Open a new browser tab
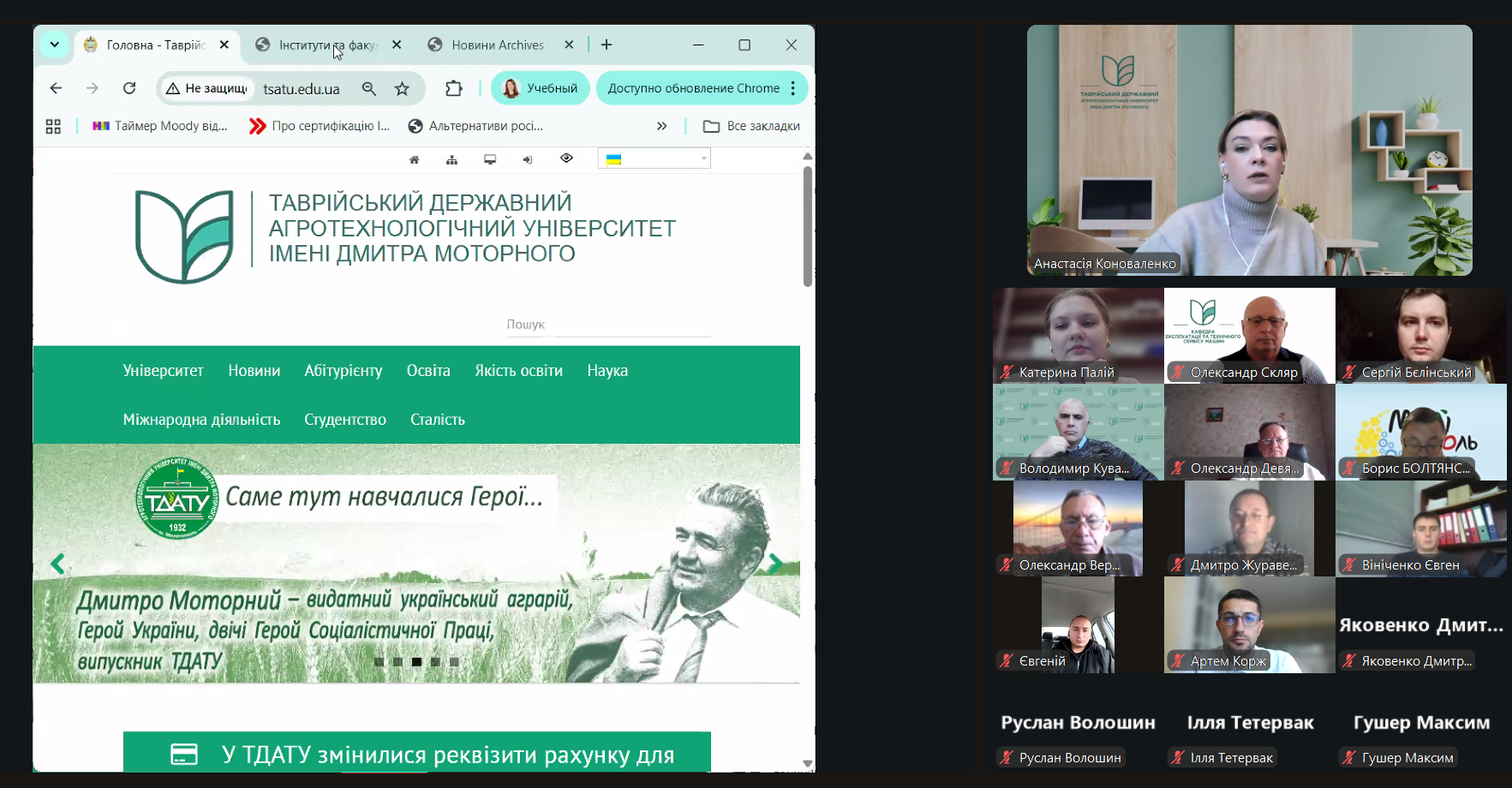1512x788 pixels. click(x=607, y=45)
